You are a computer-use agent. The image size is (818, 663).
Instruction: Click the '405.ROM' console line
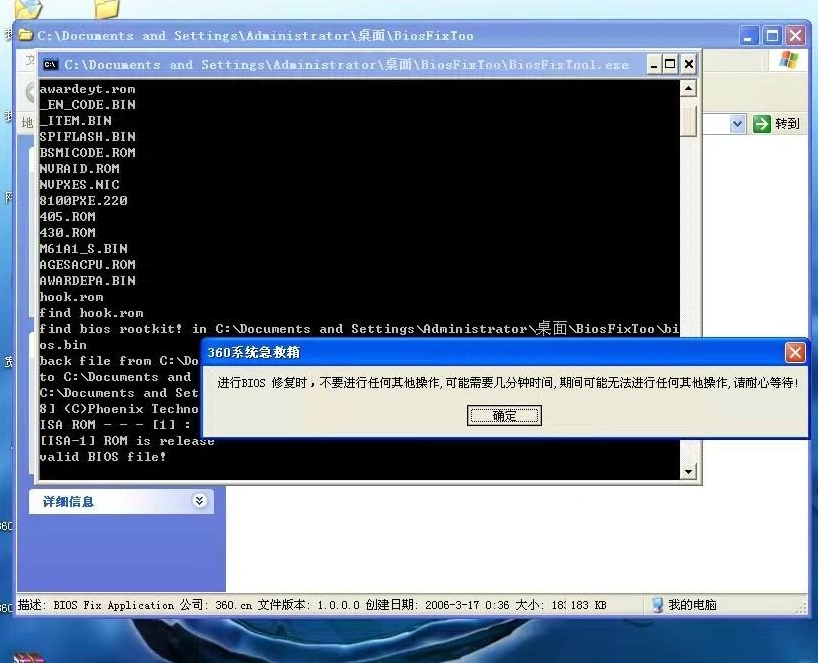[x=68, y=216]
